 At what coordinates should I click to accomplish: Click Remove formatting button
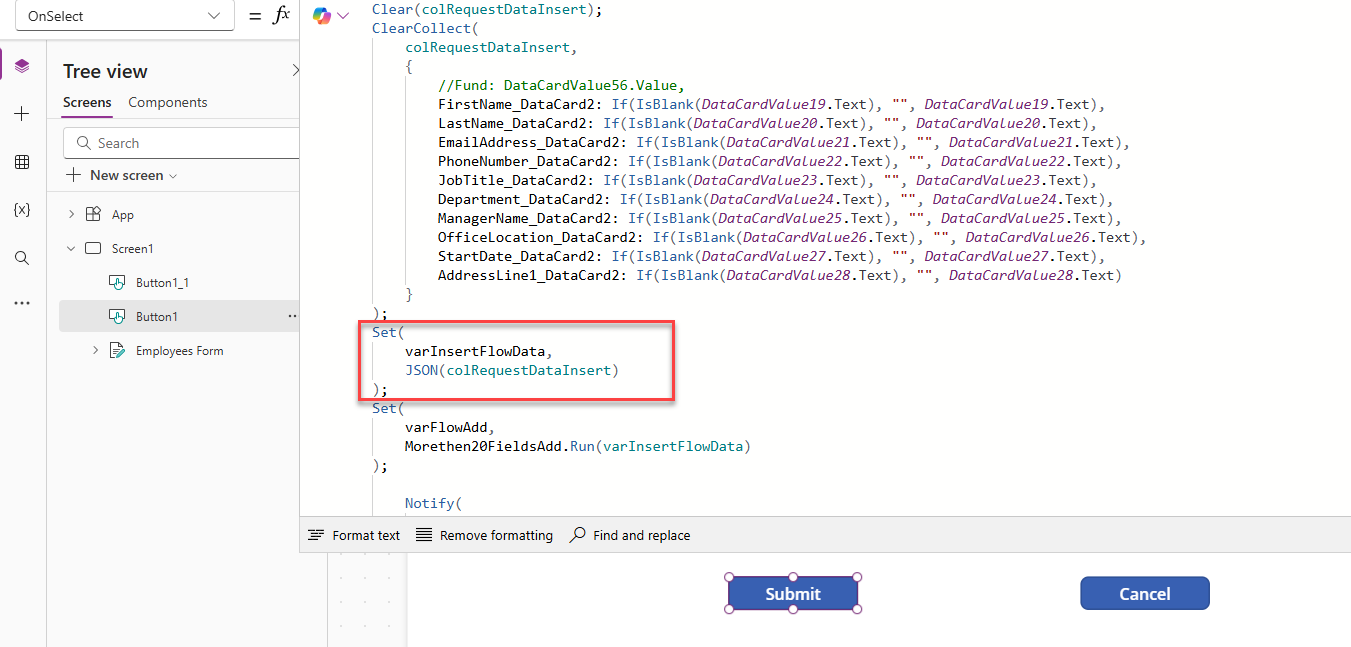(484, 535)
